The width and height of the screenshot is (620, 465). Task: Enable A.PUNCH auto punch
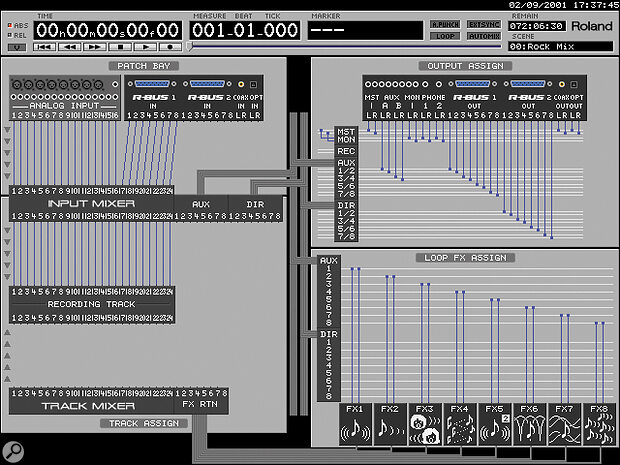[x=445, y=23]
